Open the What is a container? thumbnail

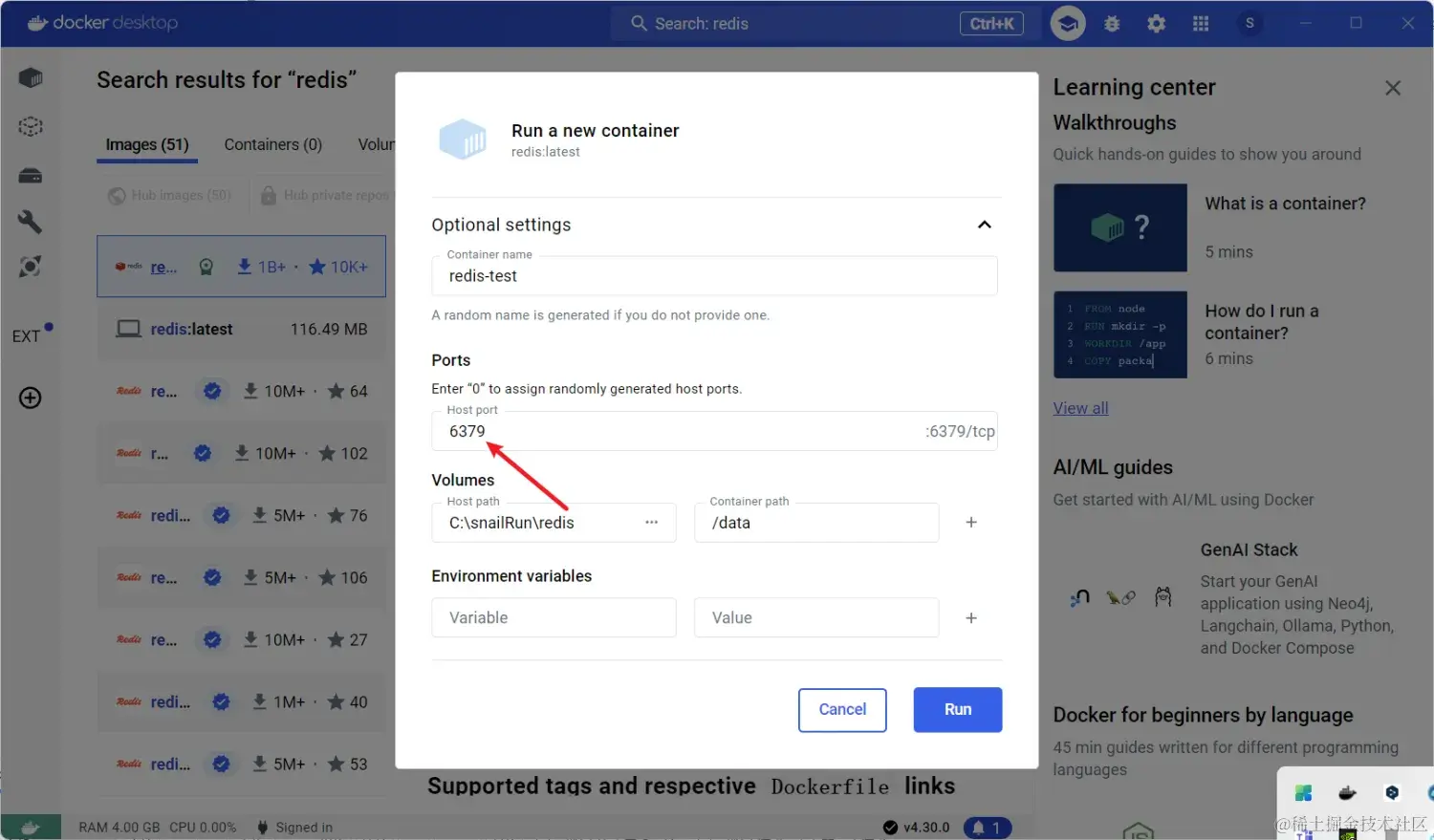(1120, 227)
